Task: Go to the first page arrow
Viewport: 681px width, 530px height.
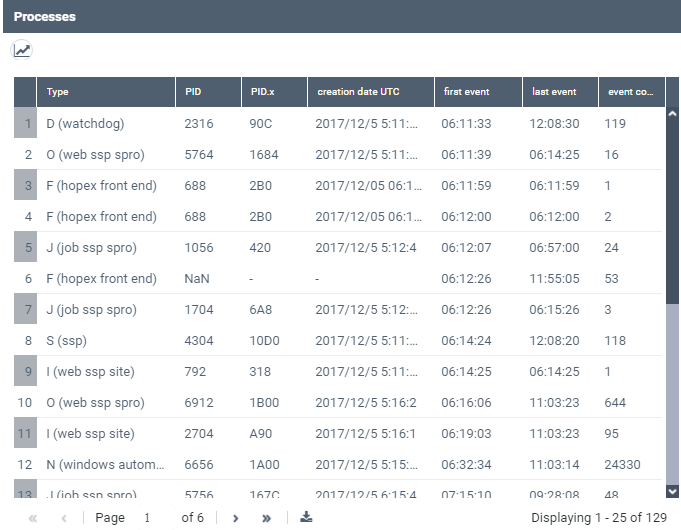Action: point(33,518)
